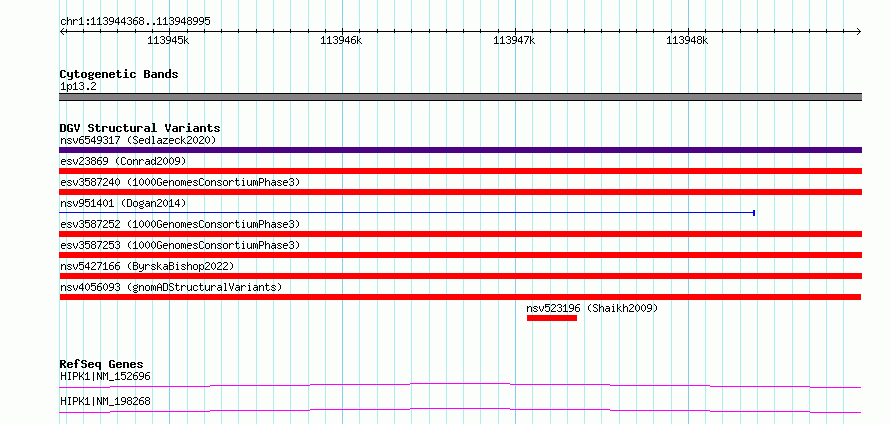The image size is (890, 424).
Task: Open the nsv951401 (Dogan2014) label
Action: point(123,203)
